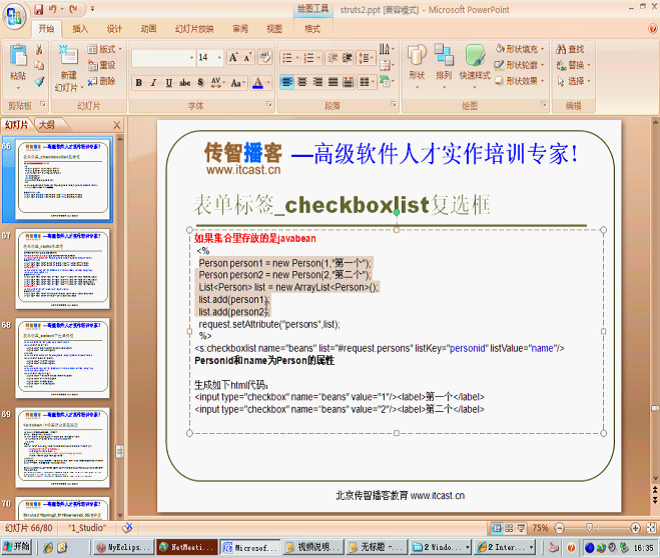
Task: Save the presentation using the floppy icon
Action: pyautogui.click(x=39, y=9)
